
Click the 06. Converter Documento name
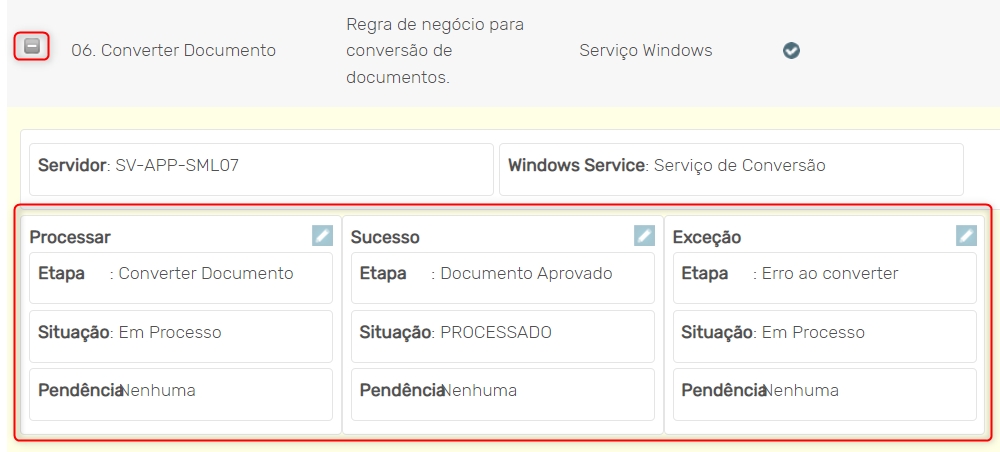(x=173, y=50)
